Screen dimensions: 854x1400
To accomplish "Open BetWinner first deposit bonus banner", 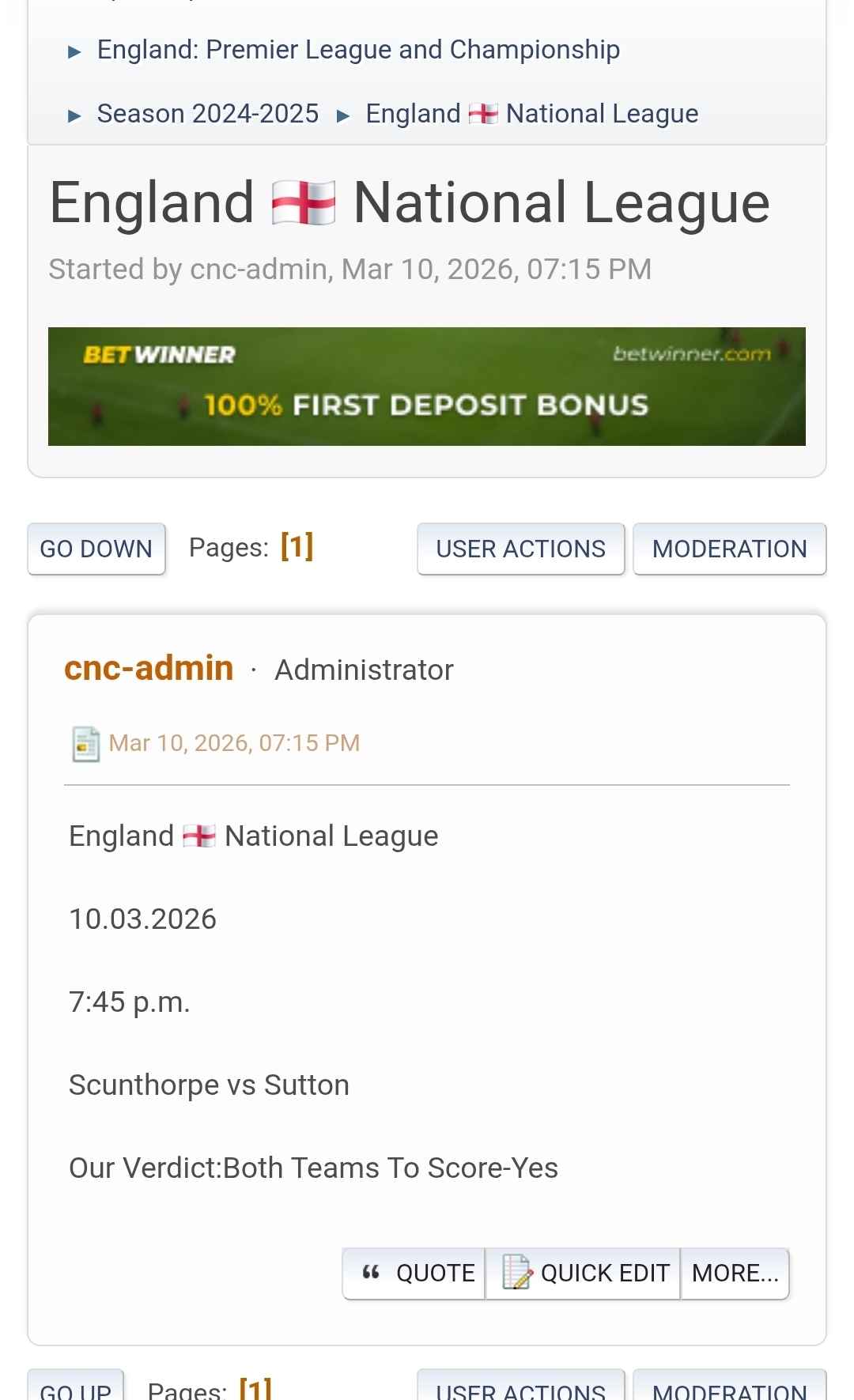I will tap(427, 387).
